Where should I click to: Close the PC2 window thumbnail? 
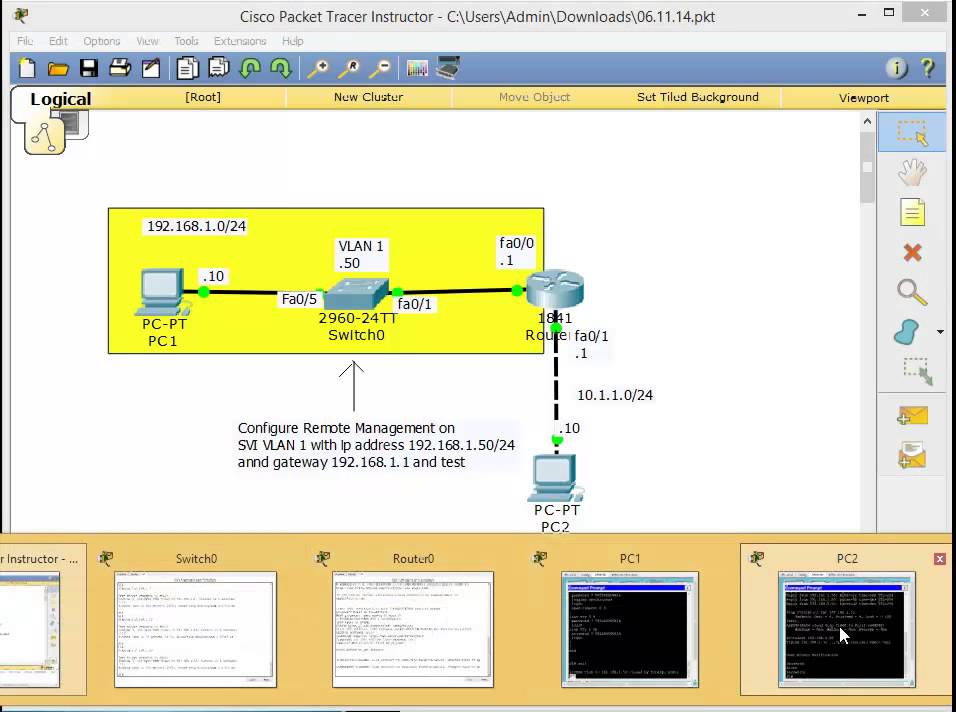click(x=940, y=559)
